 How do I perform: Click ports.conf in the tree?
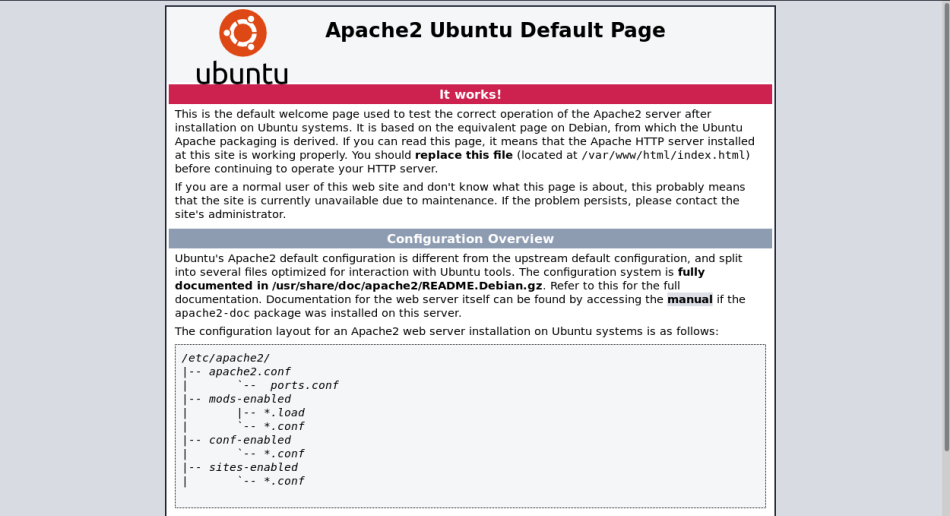[x=304, y=385]
